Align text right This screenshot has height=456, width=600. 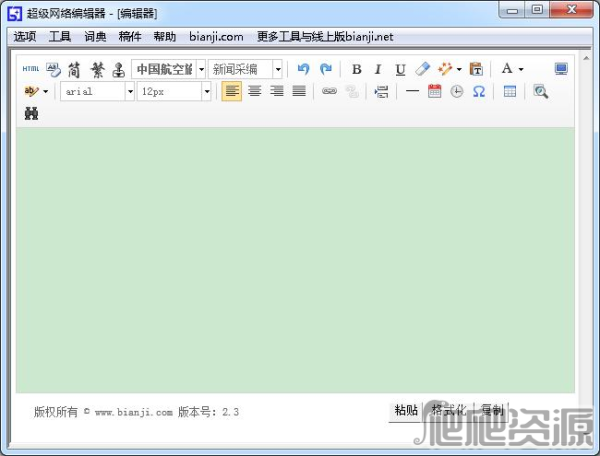(x=277, y=91)
